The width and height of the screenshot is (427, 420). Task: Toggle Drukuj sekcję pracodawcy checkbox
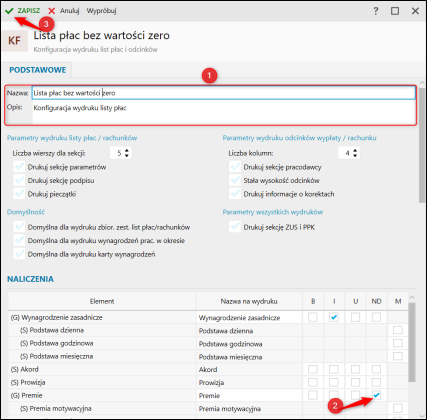pyautogui.click(x=235, y=167)
